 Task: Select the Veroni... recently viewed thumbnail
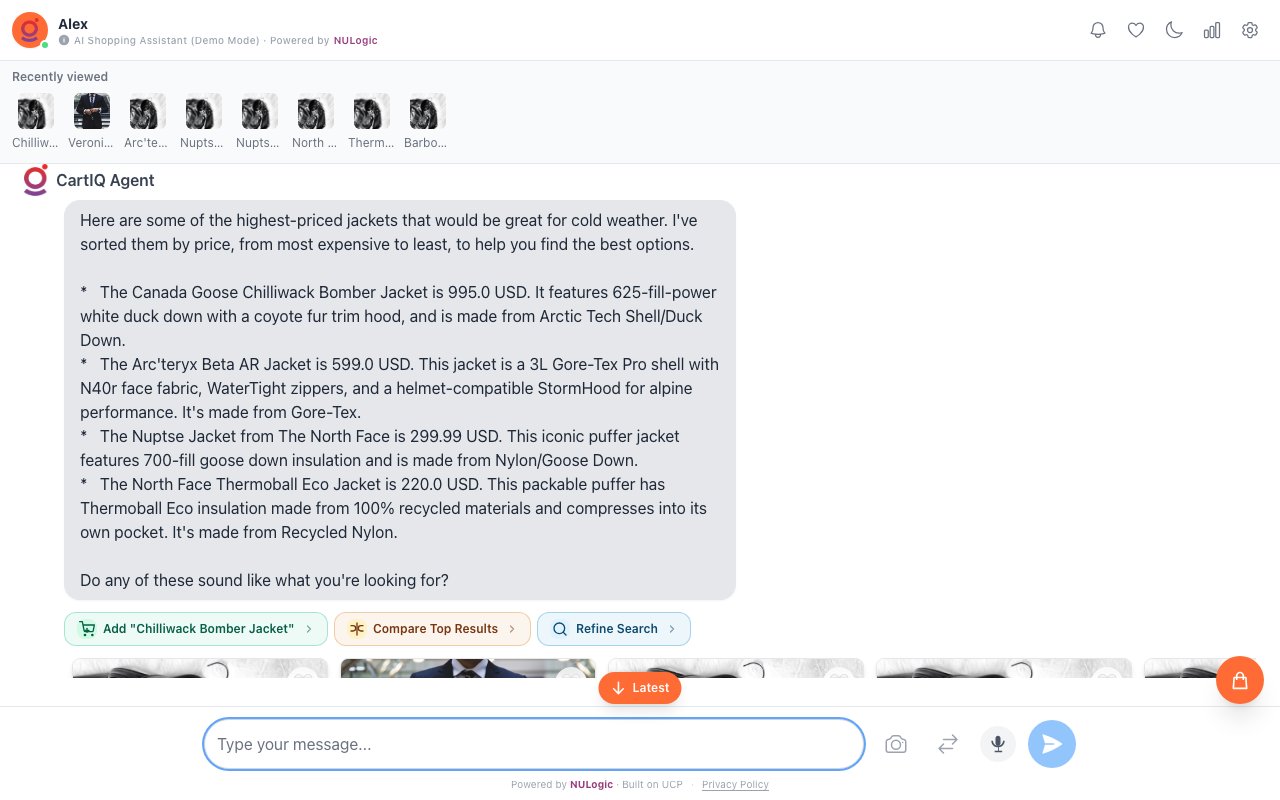(x=92, y=121)
